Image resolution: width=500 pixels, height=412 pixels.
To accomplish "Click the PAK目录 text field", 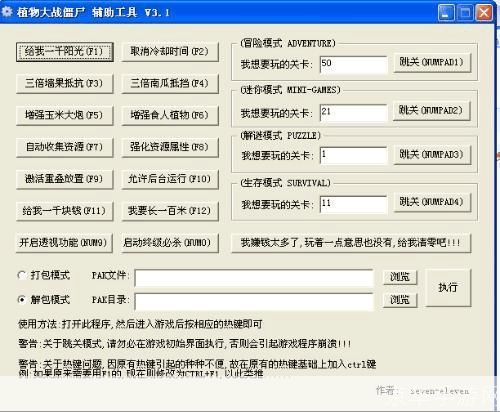I will tap(254, 302).
